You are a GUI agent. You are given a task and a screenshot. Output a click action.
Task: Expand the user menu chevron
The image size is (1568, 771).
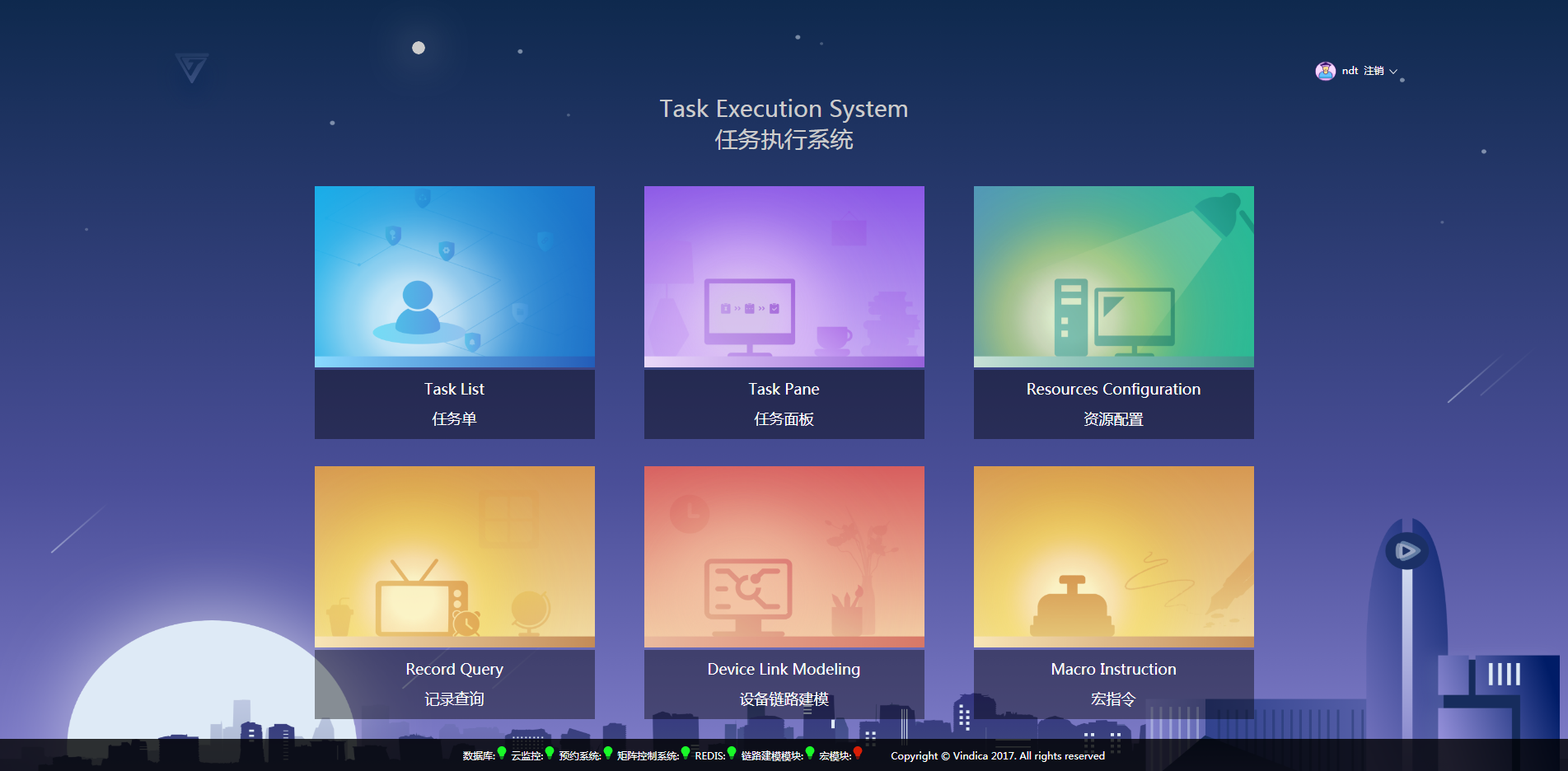[x=1393, y=72]
